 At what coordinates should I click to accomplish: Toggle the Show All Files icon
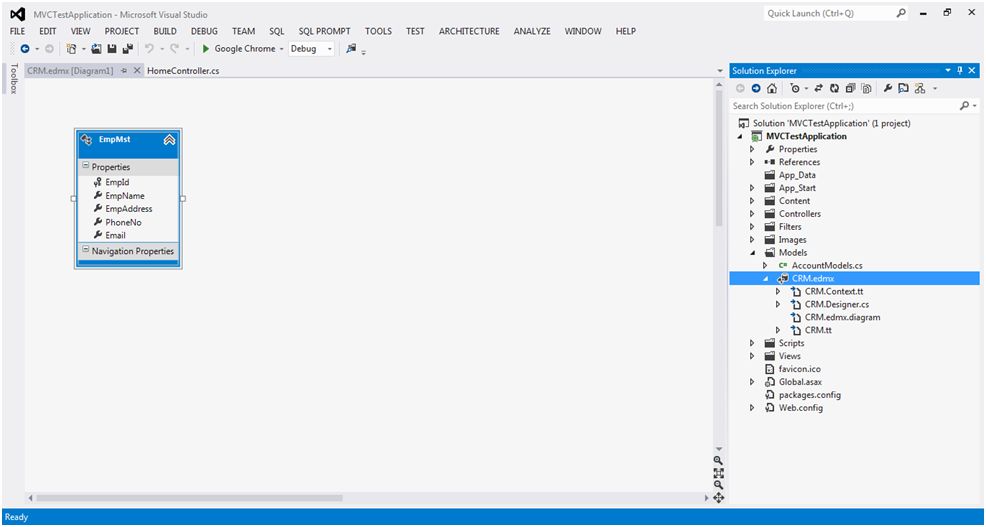tap(866, 89)
